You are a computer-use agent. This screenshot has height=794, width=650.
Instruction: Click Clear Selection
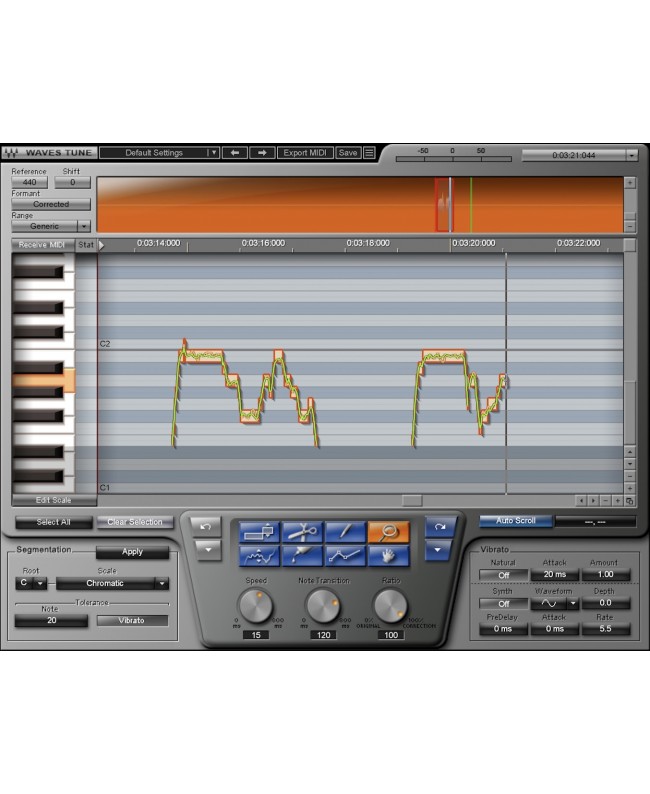click(x=135, y=522)
